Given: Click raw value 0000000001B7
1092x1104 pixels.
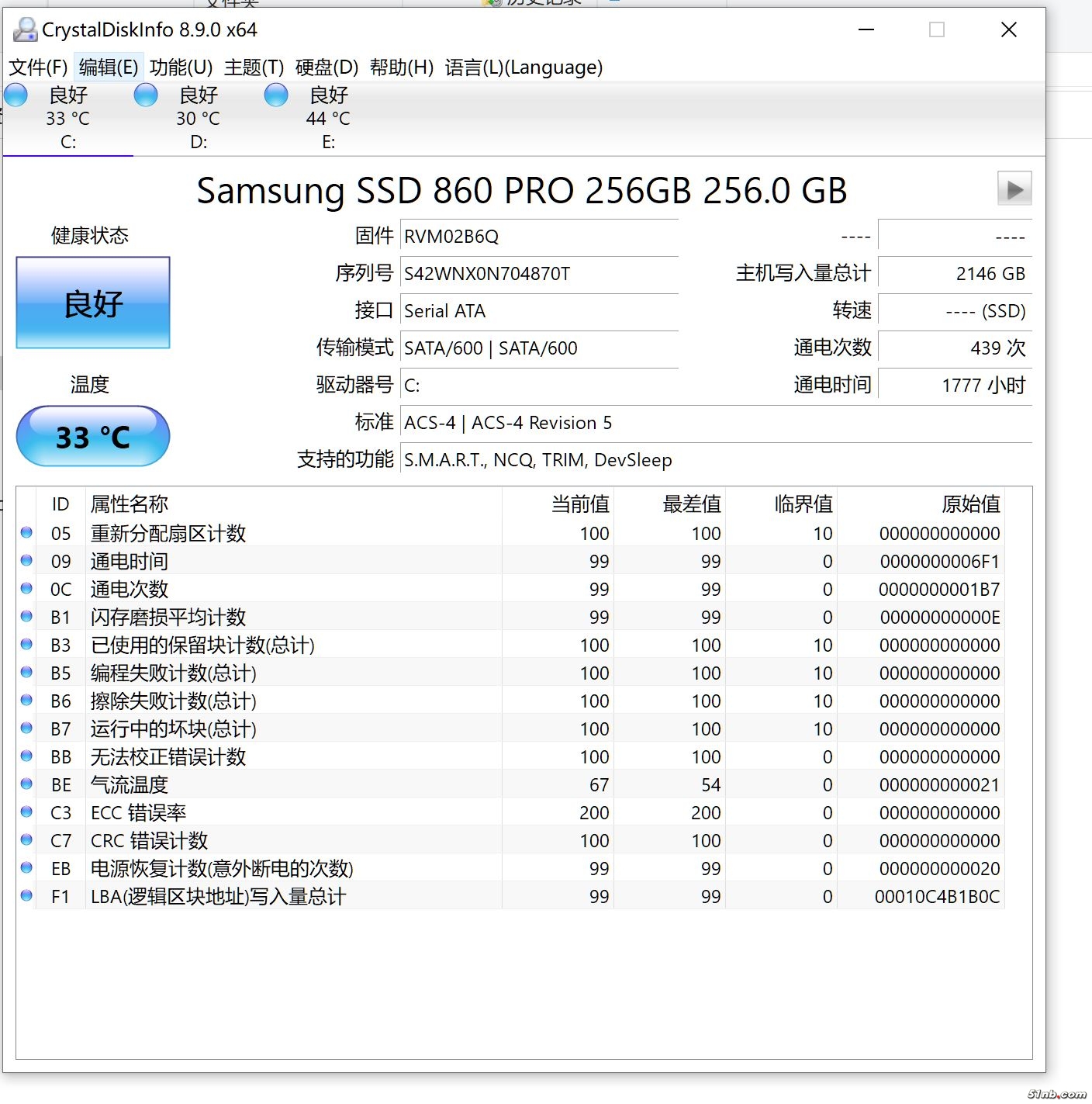Looking at the screenshot, I should 939,590.
